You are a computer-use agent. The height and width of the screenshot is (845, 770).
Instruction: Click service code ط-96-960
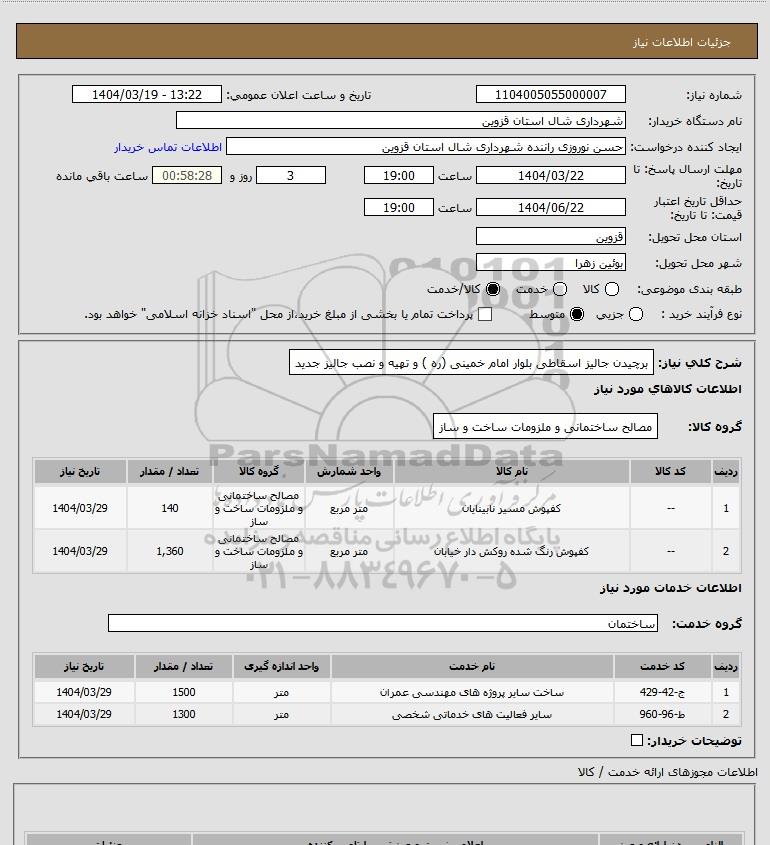662,714
